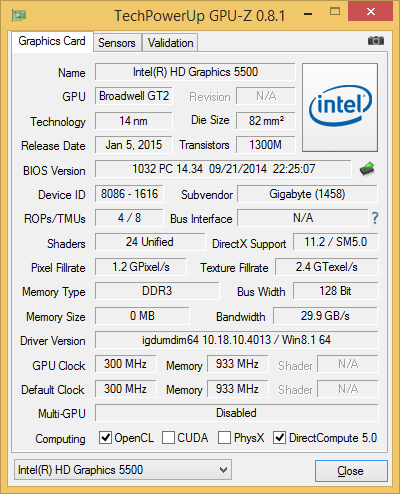This screenshot has height=494, width=400.
Task: Click the ROPs/TMUs value 4 / 8
Action: (129, 218)
